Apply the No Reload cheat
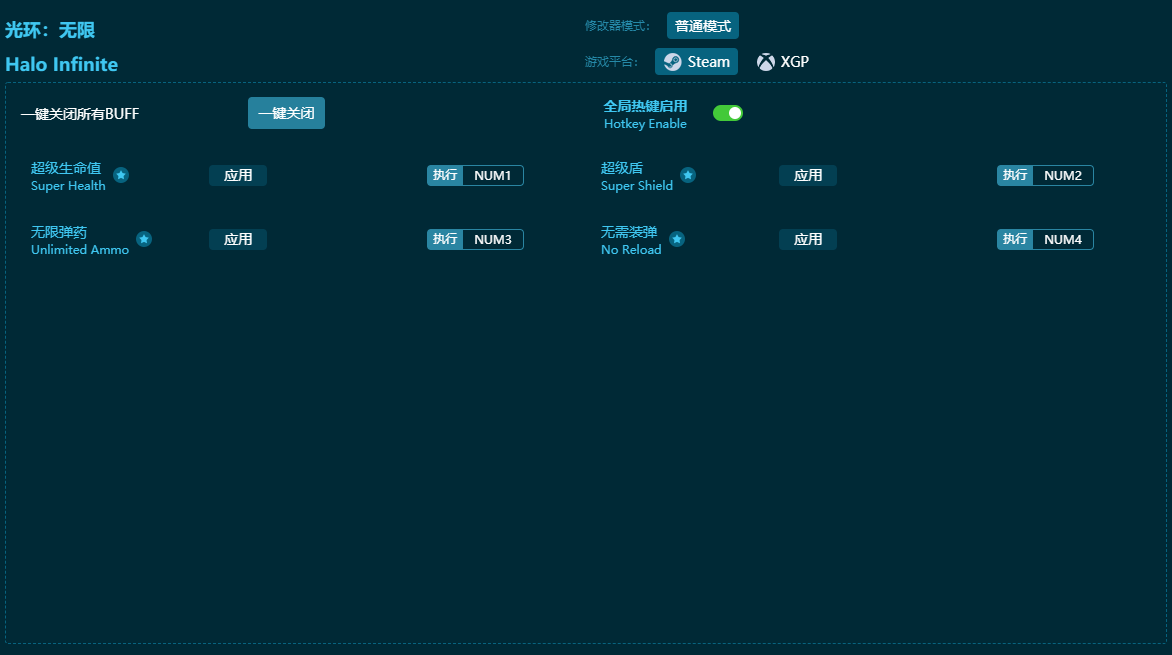Screen dimensions: 1172x655 click(808, 240)
